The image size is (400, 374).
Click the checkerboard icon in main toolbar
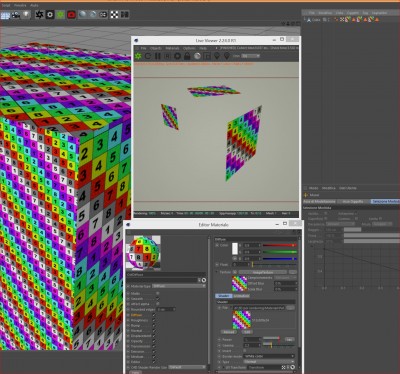(114, 15)
